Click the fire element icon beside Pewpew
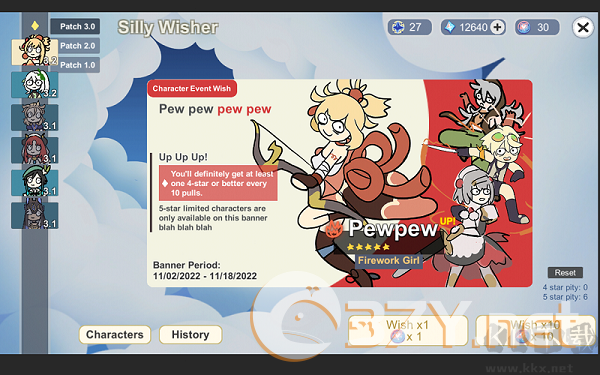 point(334,229)
